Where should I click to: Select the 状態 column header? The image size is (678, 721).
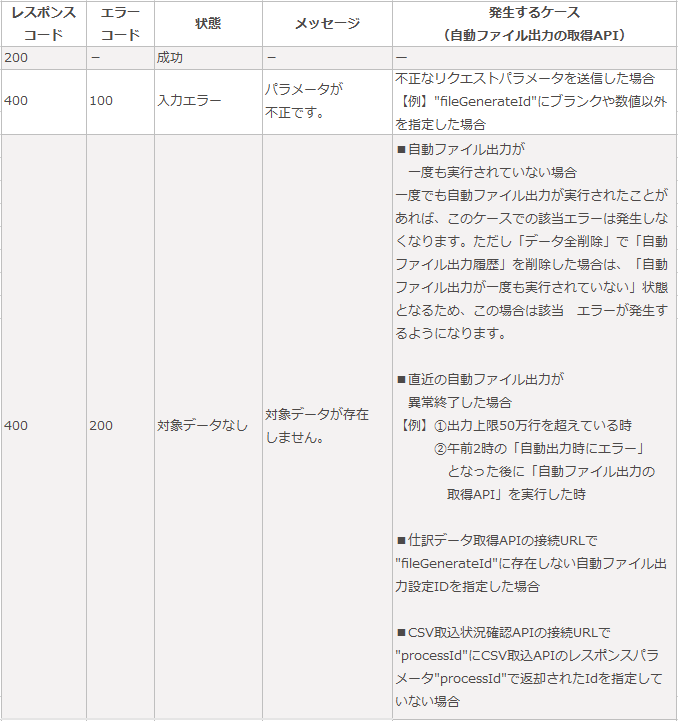(208, 24)
